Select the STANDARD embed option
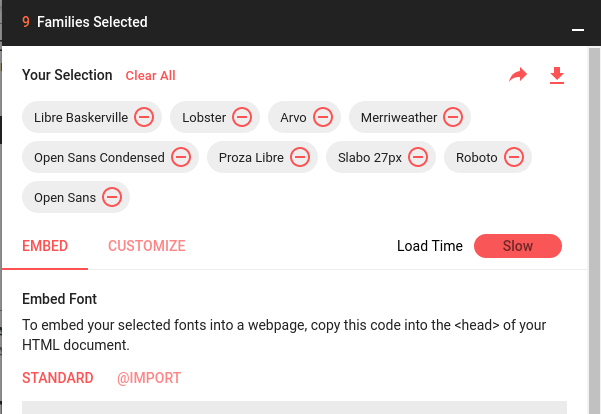The width and height of the screenshot is (601, 414). (58, 378)
